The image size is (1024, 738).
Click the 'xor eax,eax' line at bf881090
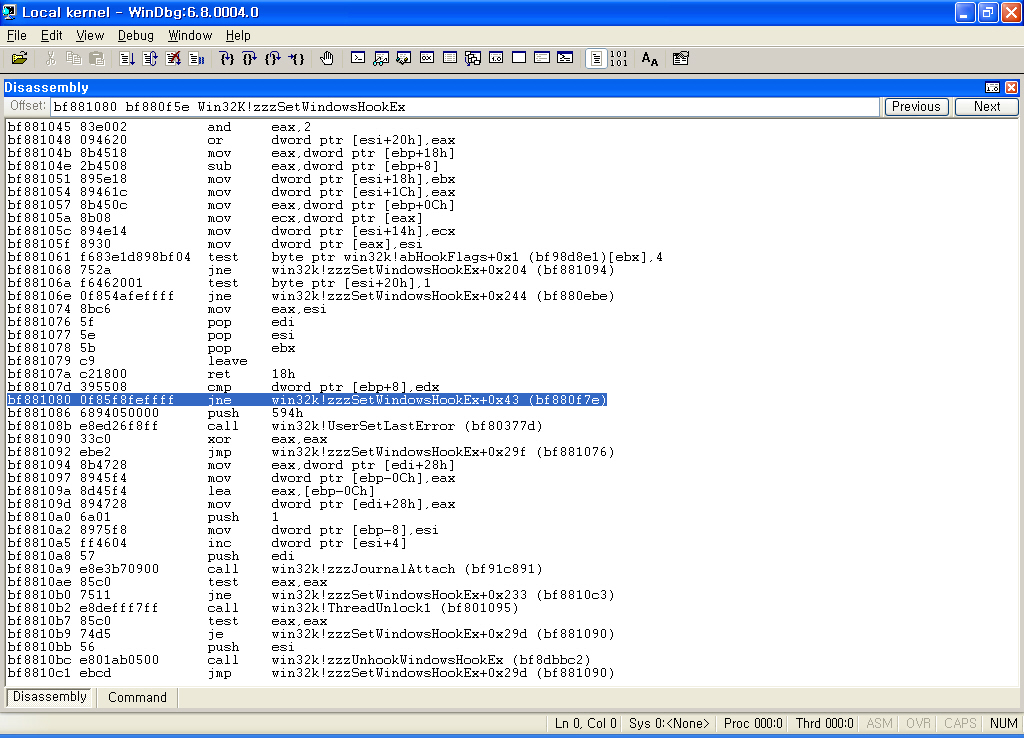click(x=167, y=439)
